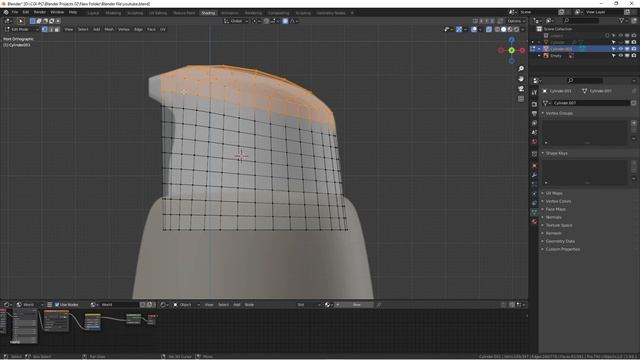Disable Empty object render camera icon
Viewport: 640px width, 360px height.
tap(634, 56)
